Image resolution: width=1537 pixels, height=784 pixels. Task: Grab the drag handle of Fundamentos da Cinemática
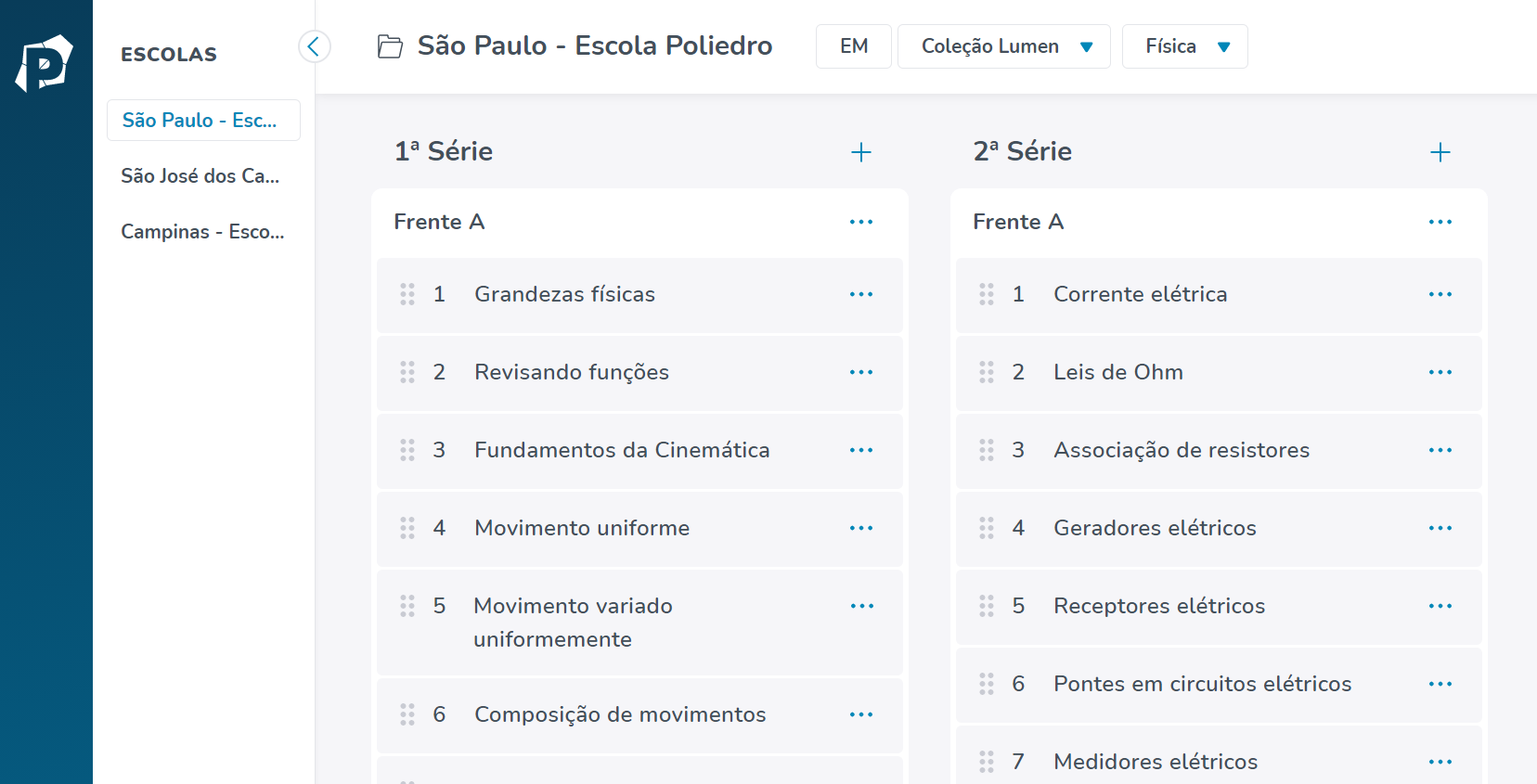point(407,450)
